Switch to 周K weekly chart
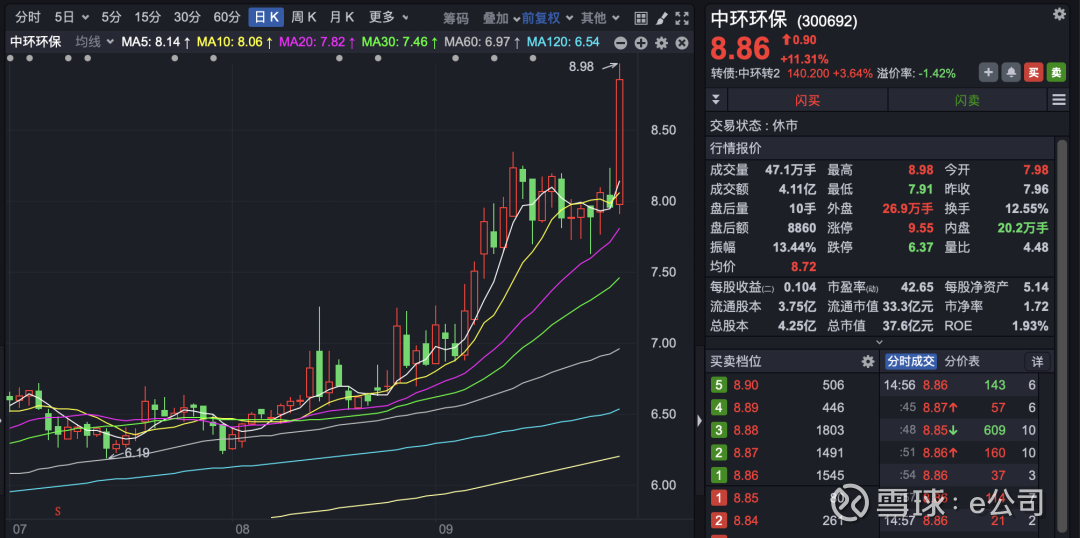This screenshot has width=1080, height=538. click(303, 17)
